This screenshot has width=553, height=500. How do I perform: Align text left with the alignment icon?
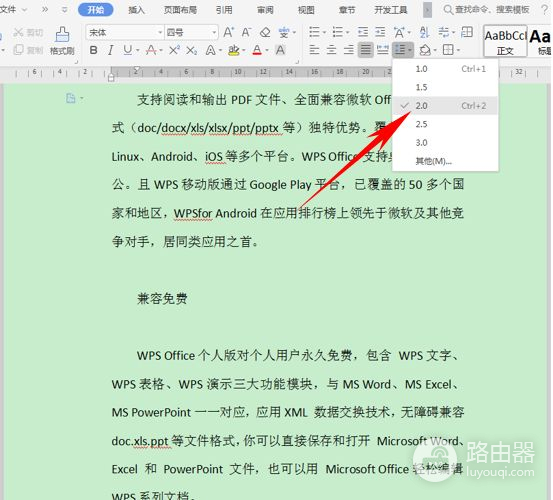tap(314, 50)
